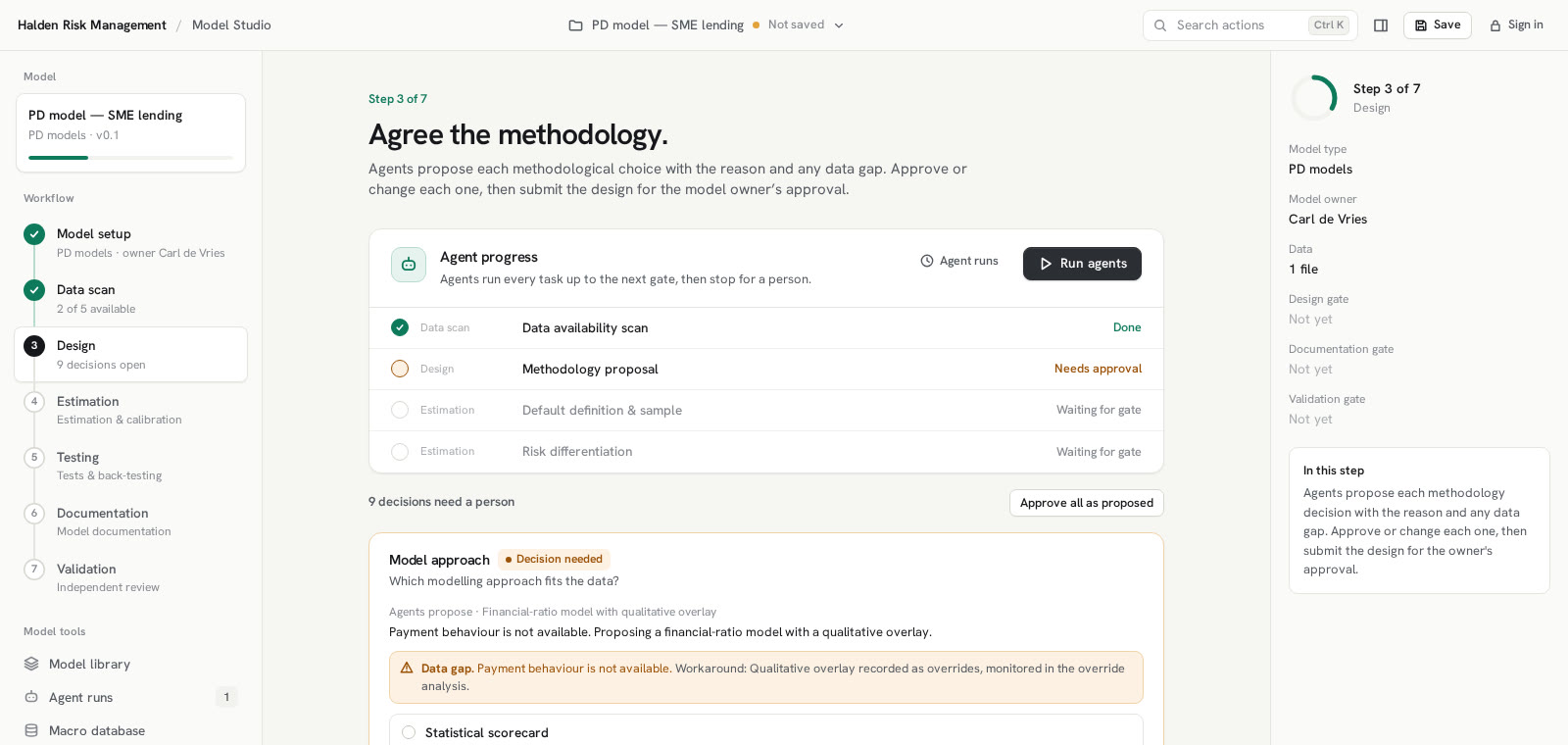Screen dimensions: 1568x745
Task: Click the Agent runs count badge
Action: point(226,697)
